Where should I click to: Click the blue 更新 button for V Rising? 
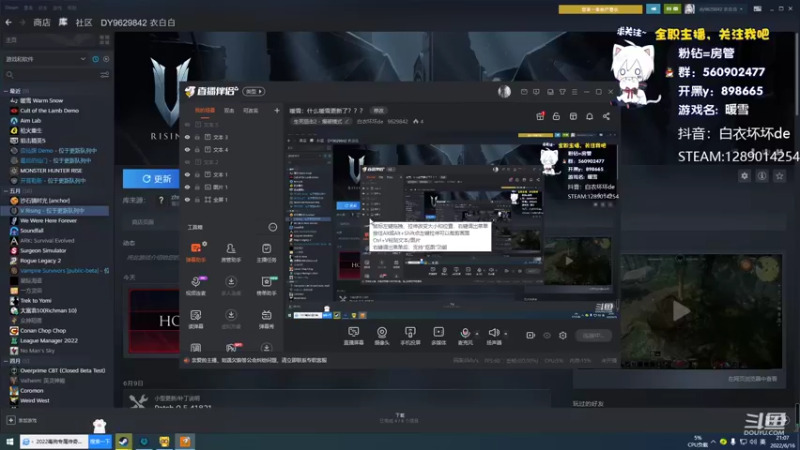point(151,179)
